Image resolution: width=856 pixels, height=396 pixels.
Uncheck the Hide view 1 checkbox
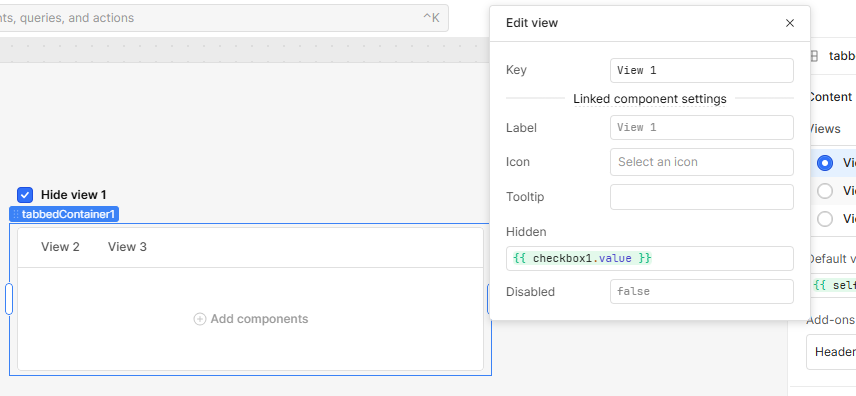[x=25, y=195]
